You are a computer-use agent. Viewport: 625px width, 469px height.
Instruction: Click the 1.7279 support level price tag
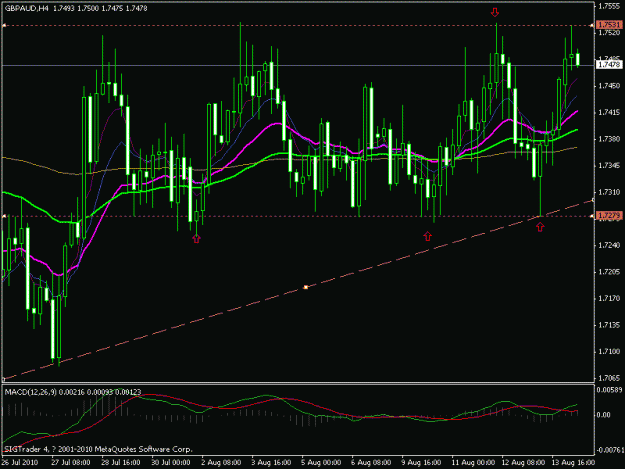pyautogui.click(x=609, y=216)
